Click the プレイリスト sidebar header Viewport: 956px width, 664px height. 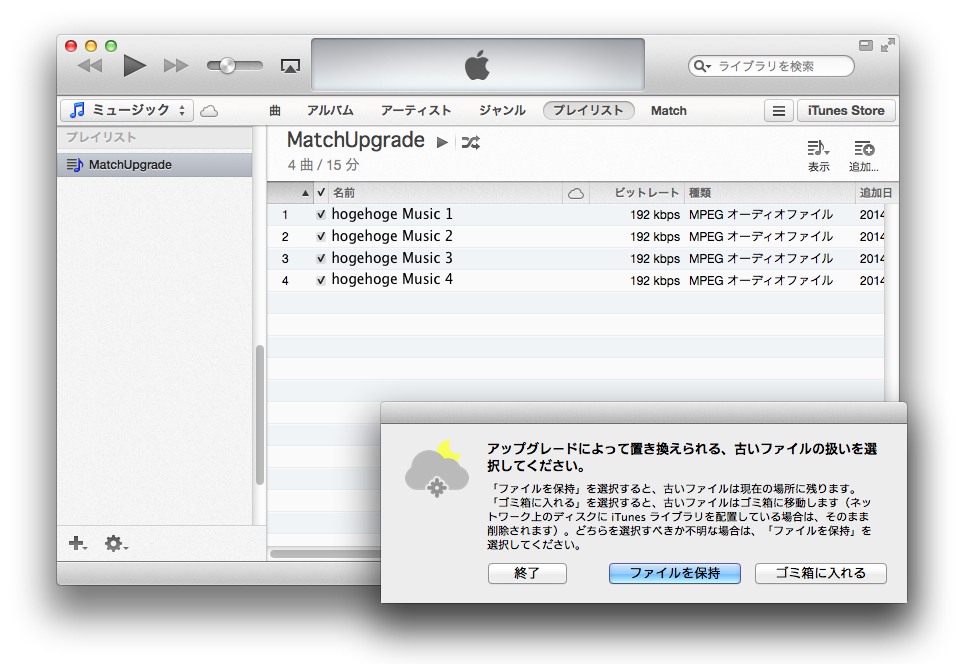coord(101,137)
